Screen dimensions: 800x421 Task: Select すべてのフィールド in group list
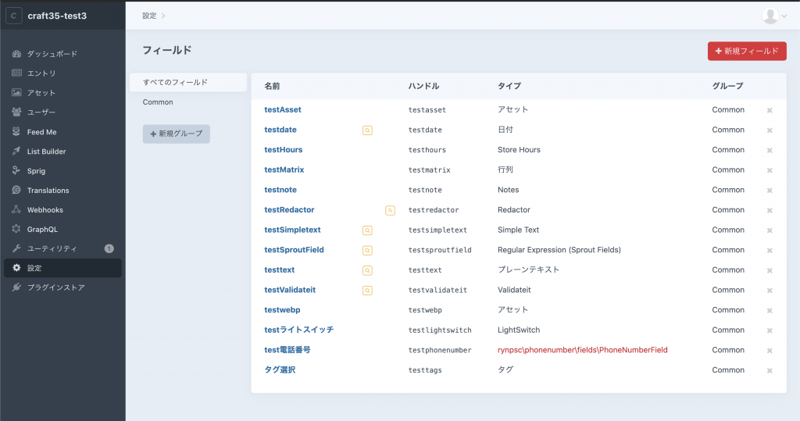click(175, 82)
